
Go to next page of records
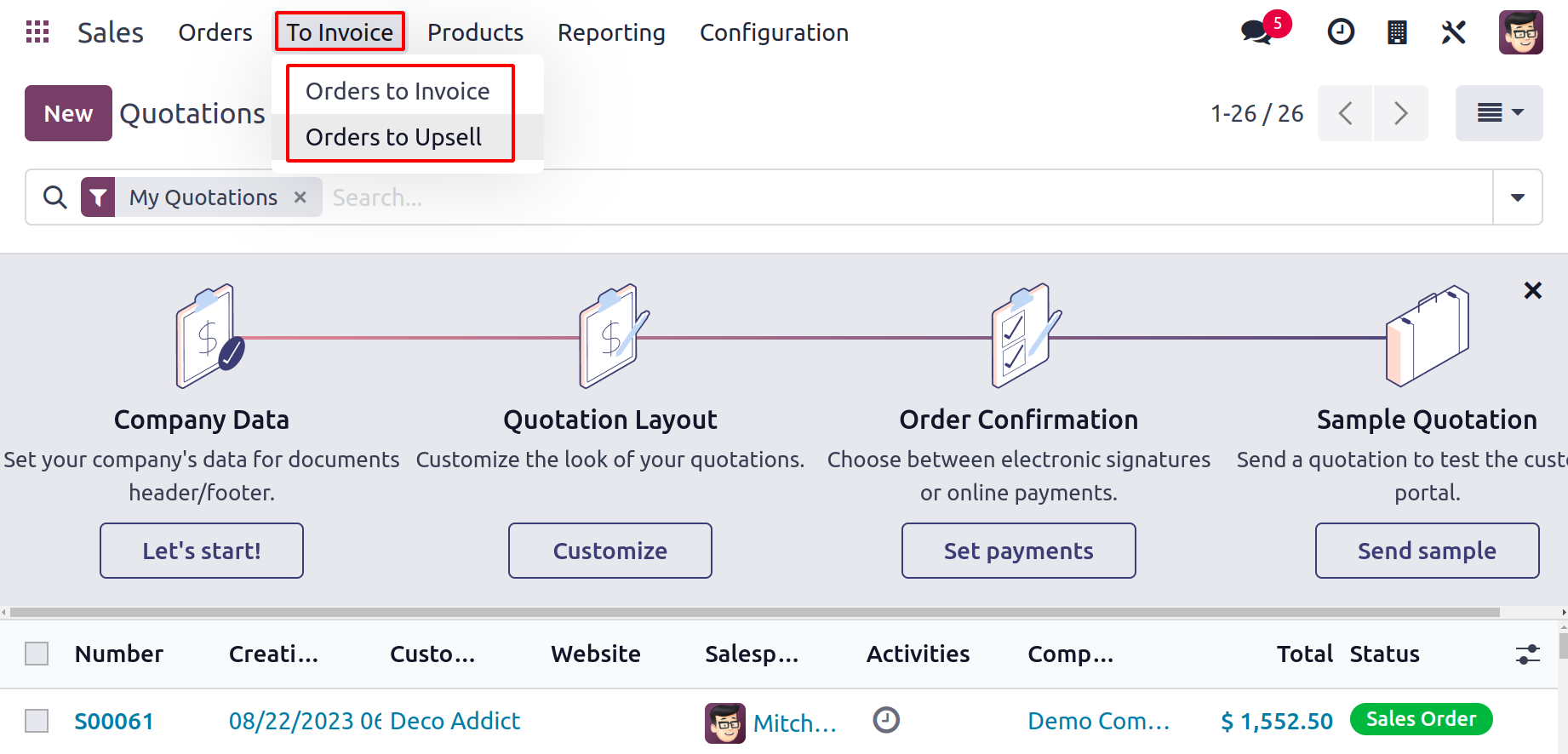point(1400,113)
